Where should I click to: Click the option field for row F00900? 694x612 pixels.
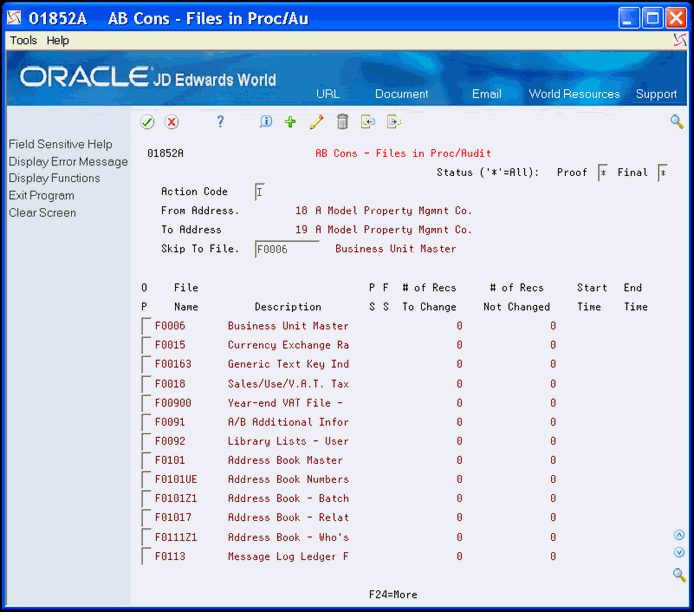click(147, 403)
